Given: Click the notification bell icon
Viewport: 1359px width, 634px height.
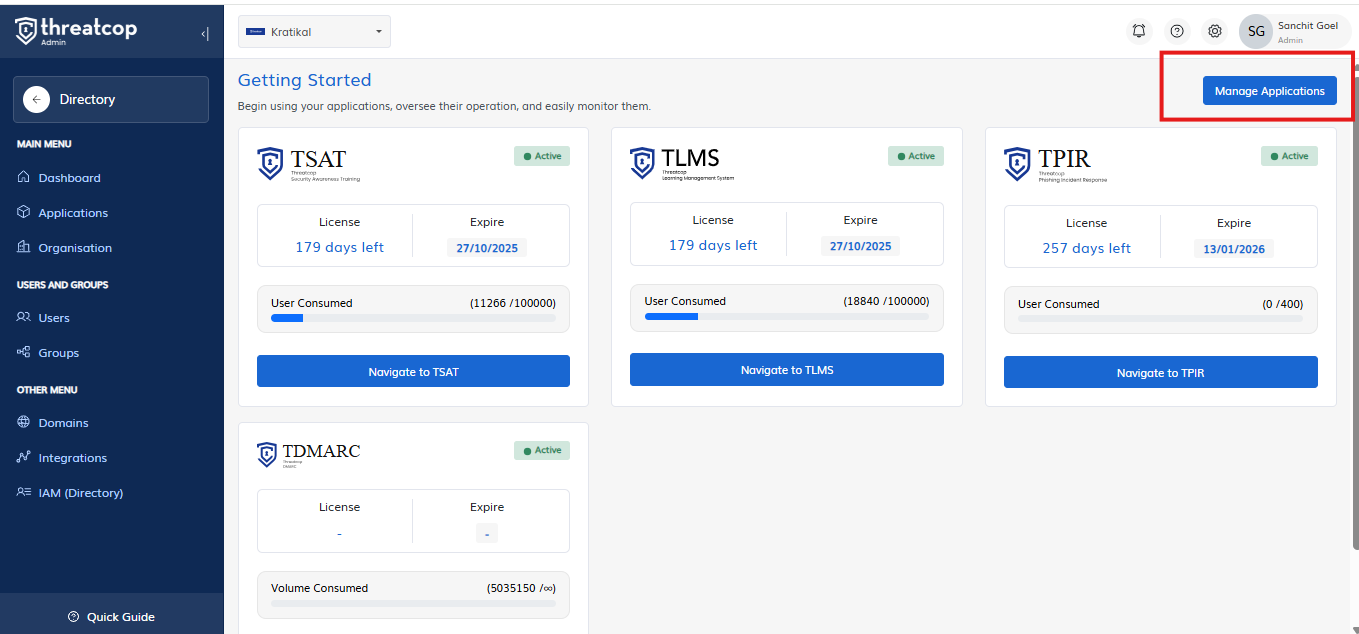Looking at the screenshot, I should click(1138, 31).
